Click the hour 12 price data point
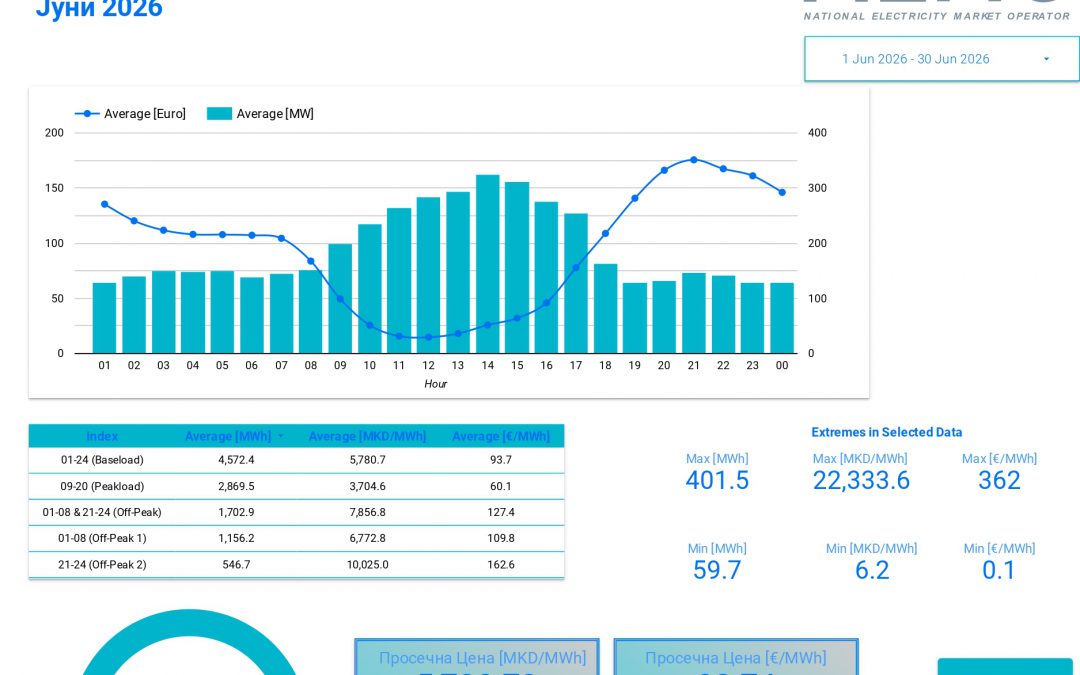 [x=428, y=338]
